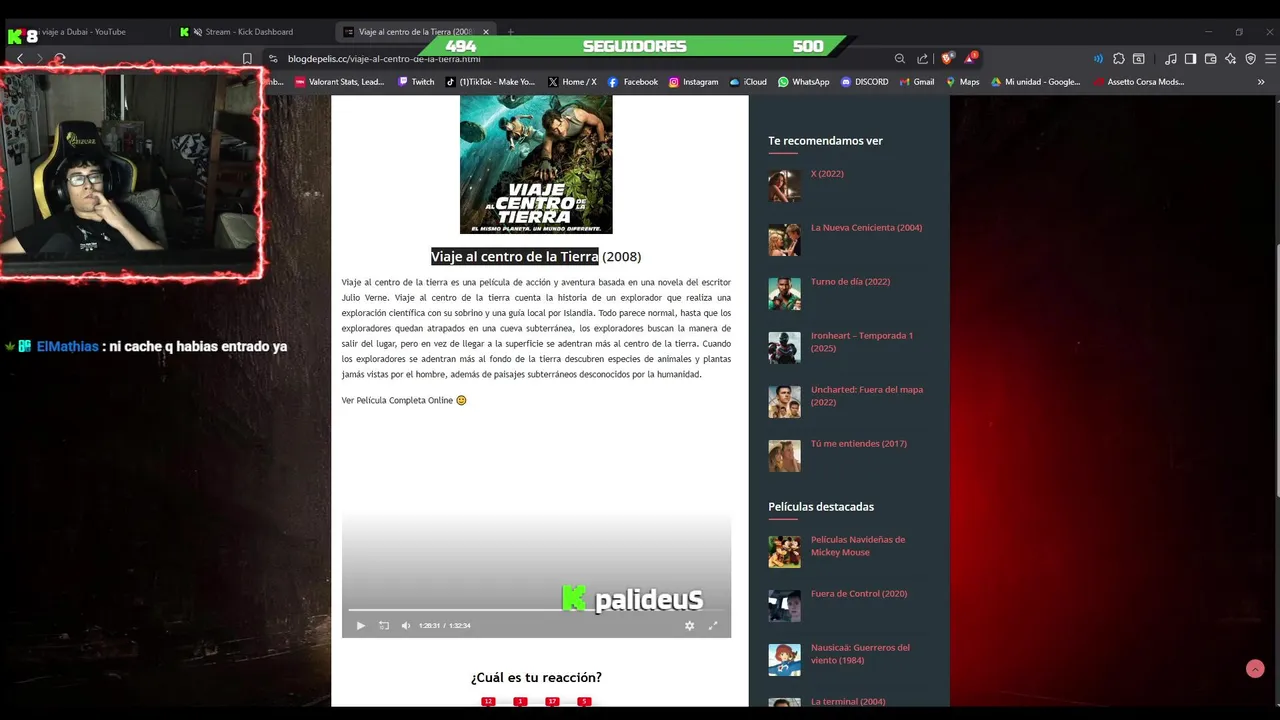Go back in browser history
1280x720 pixels.
[19, 59]
